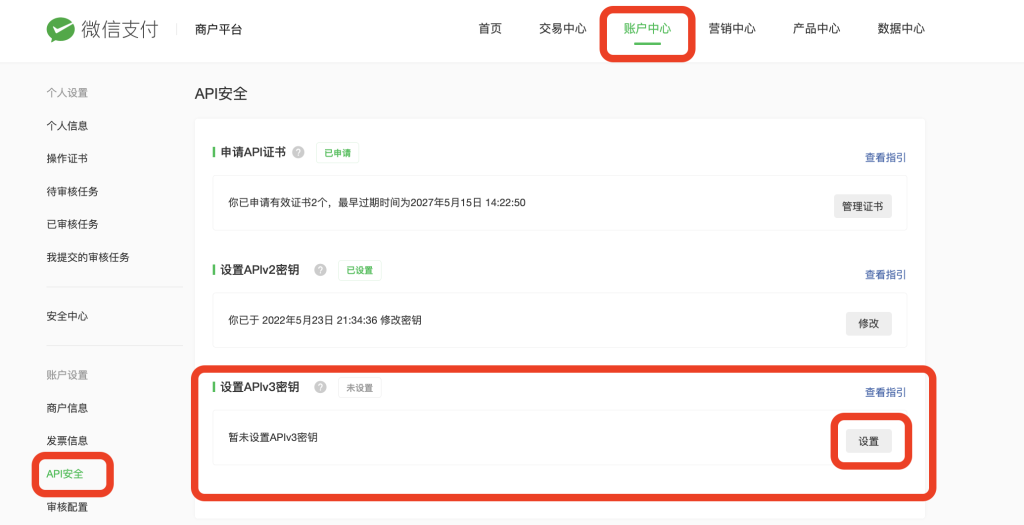Open 查看指引 link for API certificate
The image size is (1024, 525).
(x=885, y=158)
